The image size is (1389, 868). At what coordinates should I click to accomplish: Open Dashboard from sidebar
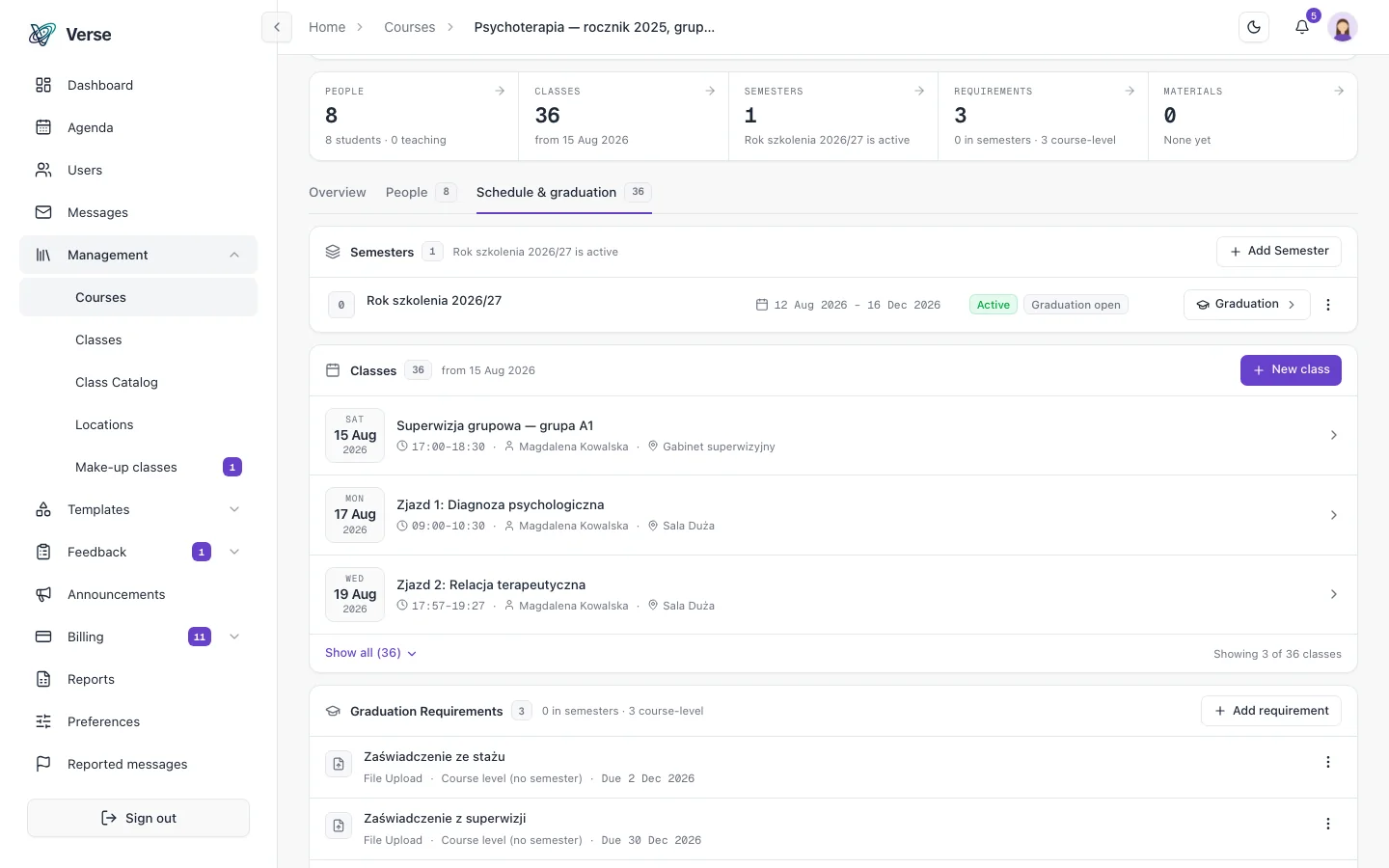pos(138,85)
